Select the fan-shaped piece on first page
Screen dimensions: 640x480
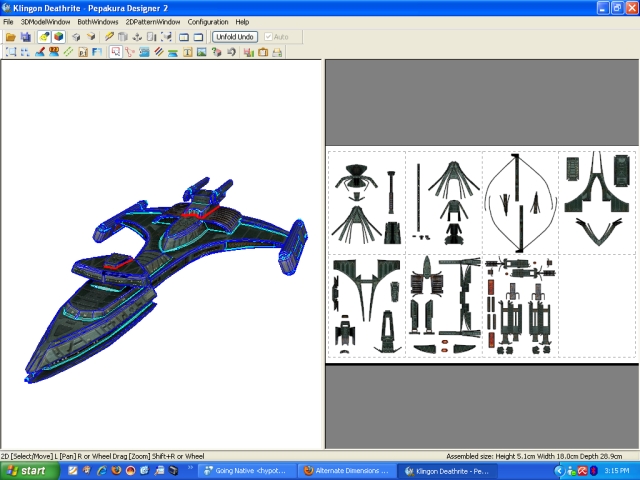pos(356,224)
